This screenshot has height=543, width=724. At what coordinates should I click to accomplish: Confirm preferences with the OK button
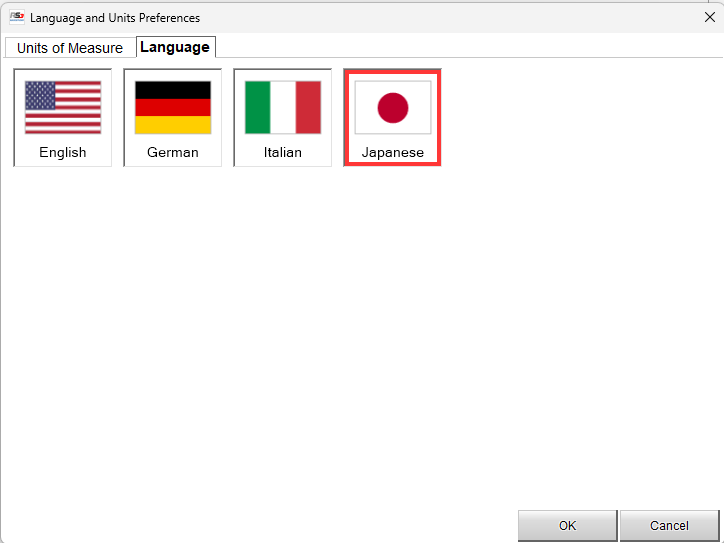(x=567, y=525)
